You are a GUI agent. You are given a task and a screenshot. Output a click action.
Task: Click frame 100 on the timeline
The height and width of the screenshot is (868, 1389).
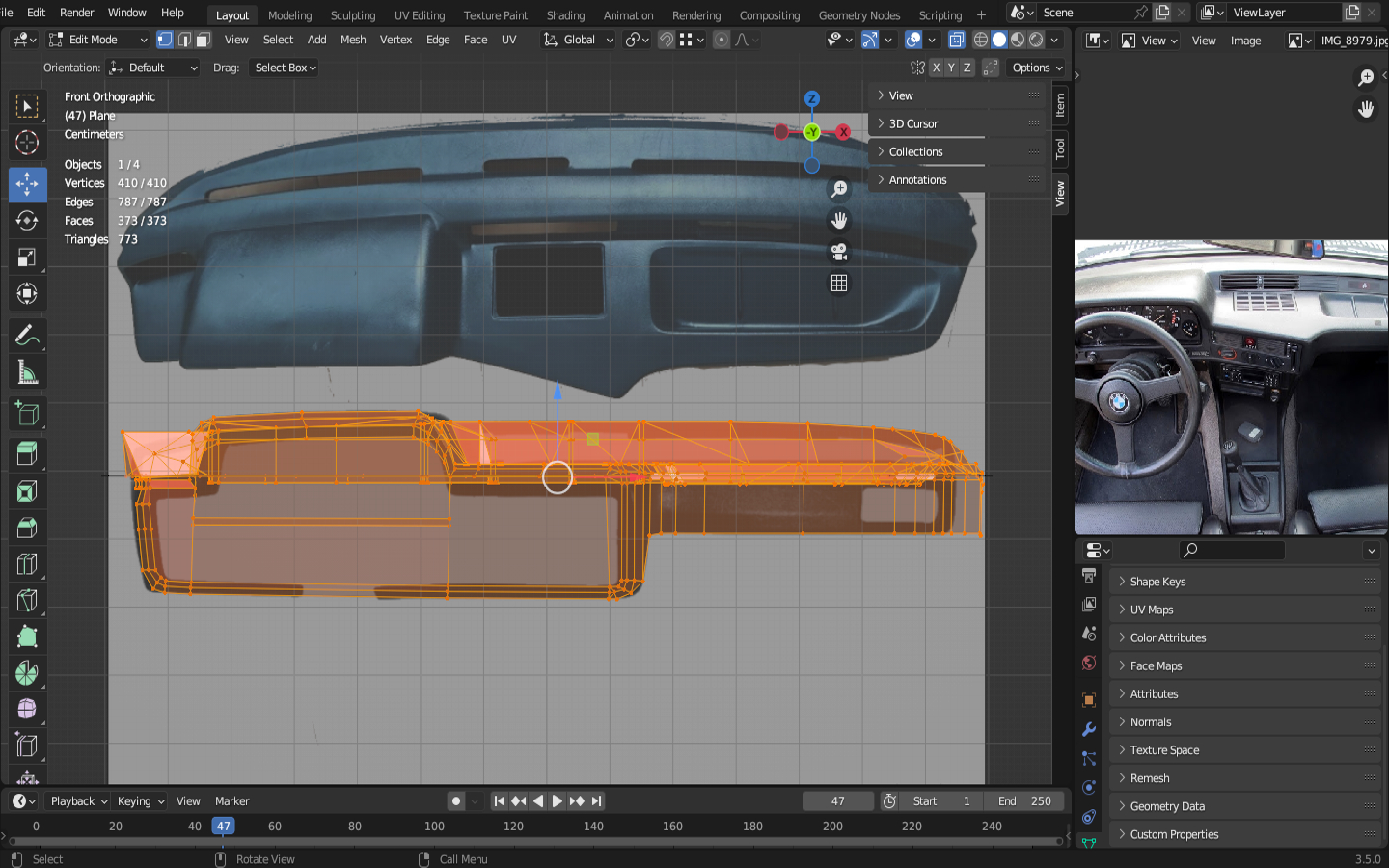(x=434, y=827)
